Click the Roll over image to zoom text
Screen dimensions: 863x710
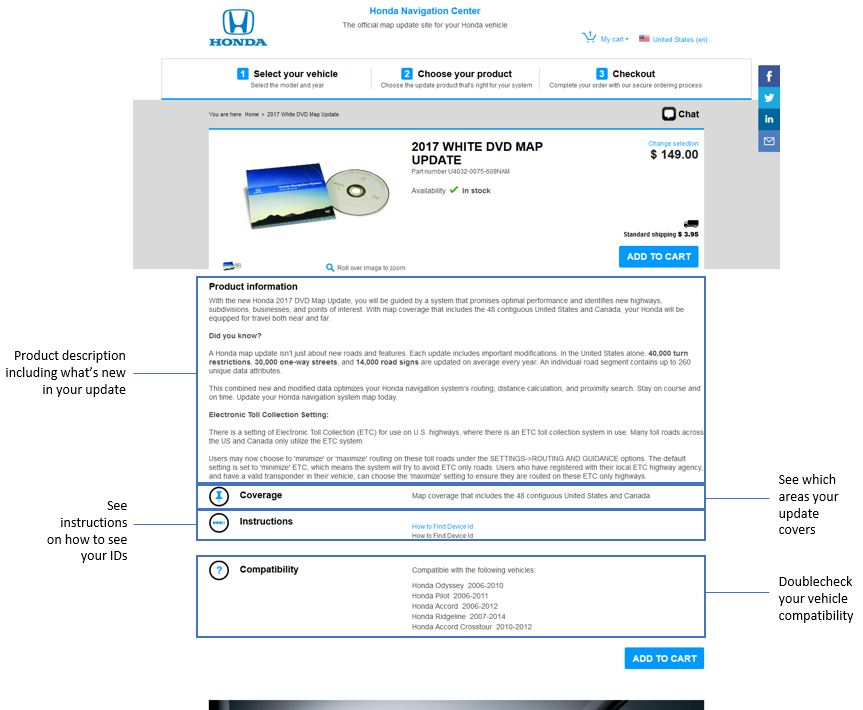(371, 268)
